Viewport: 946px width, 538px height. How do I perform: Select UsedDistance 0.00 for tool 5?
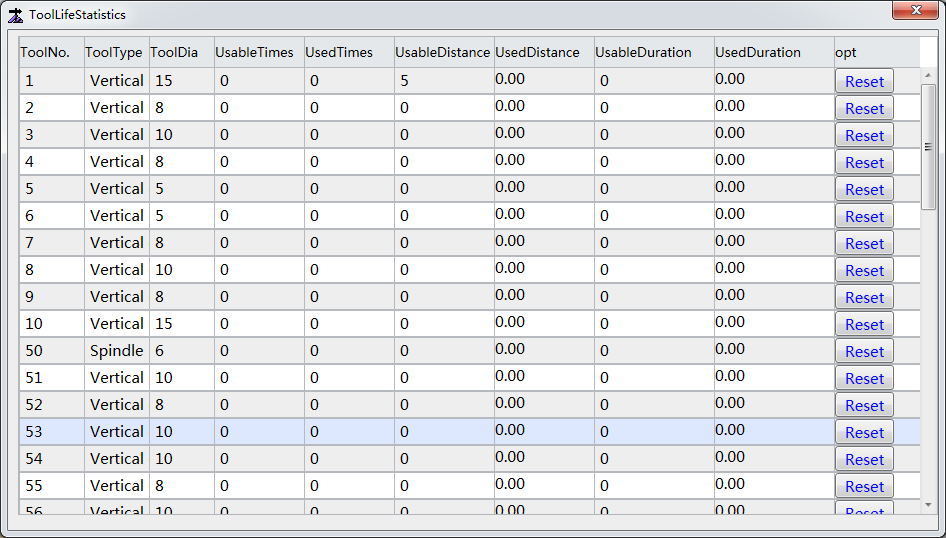(x=544, y=189)
